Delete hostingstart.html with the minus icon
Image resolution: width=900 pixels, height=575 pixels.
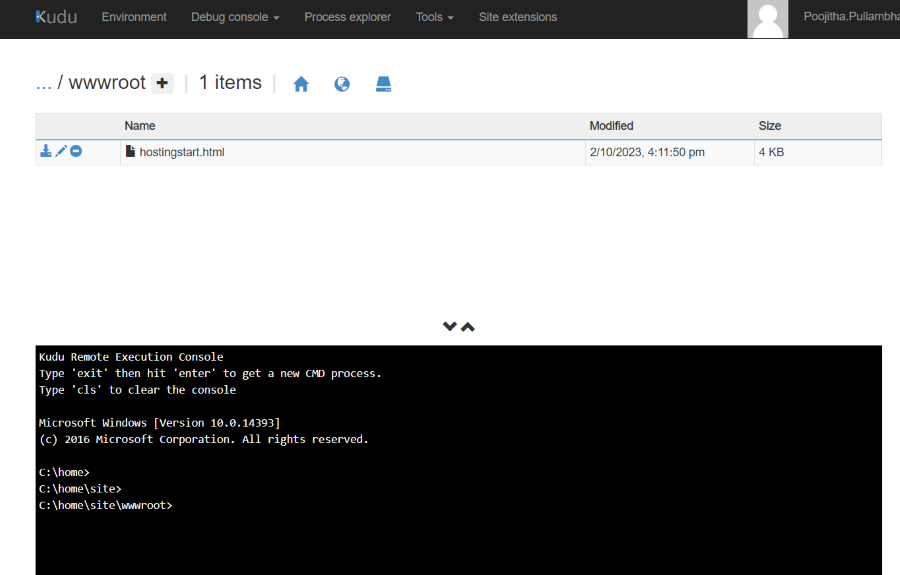pos(76,151)
